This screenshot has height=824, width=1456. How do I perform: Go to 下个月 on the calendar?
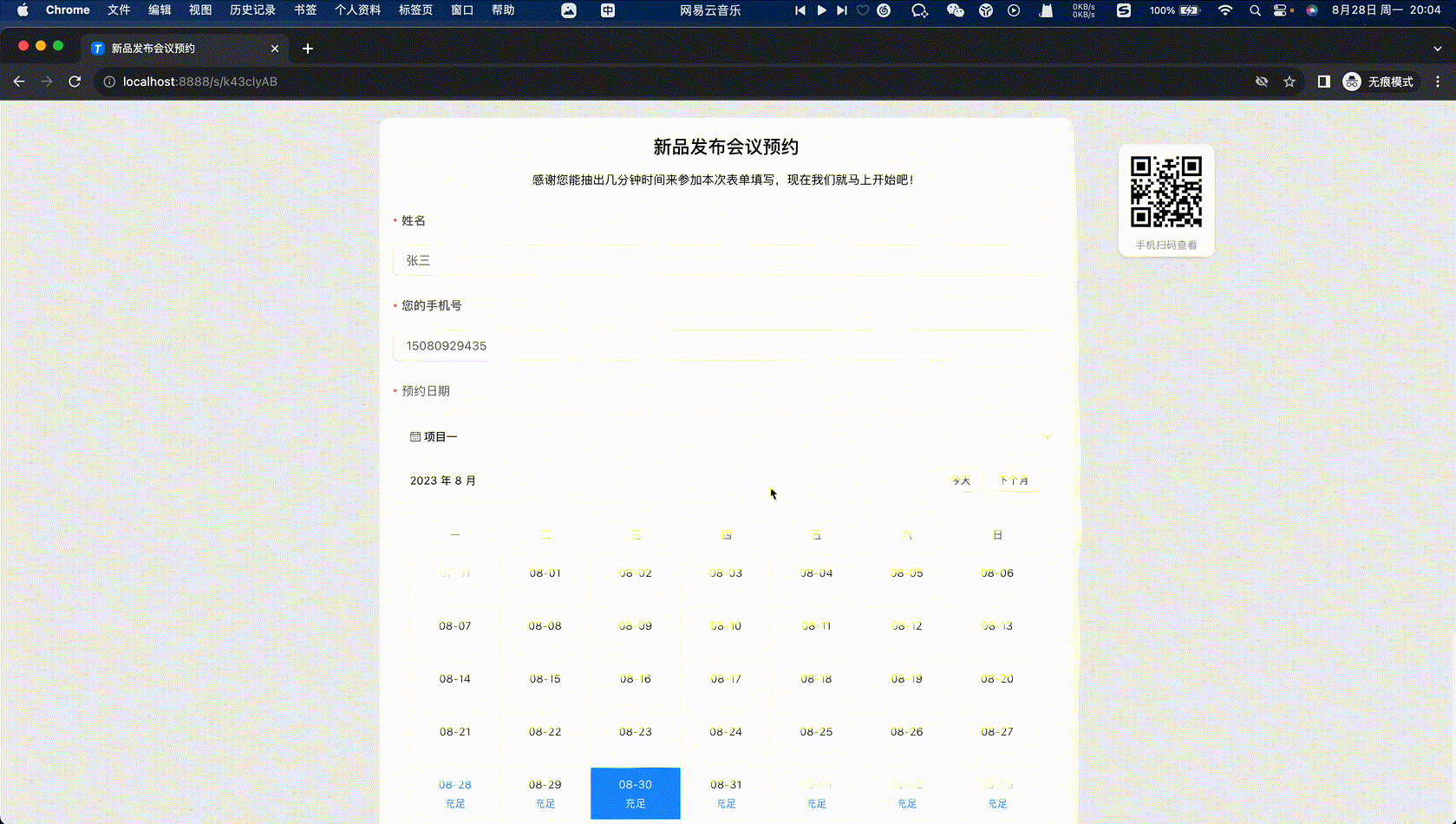pos(1014,481)
